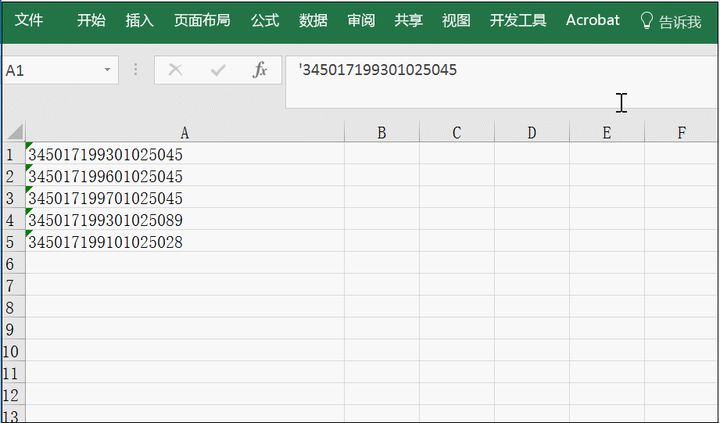The image size is (720, 423).
Task: Click the Cancel X icon in formula bar
Action: click(x=176, y=70)
